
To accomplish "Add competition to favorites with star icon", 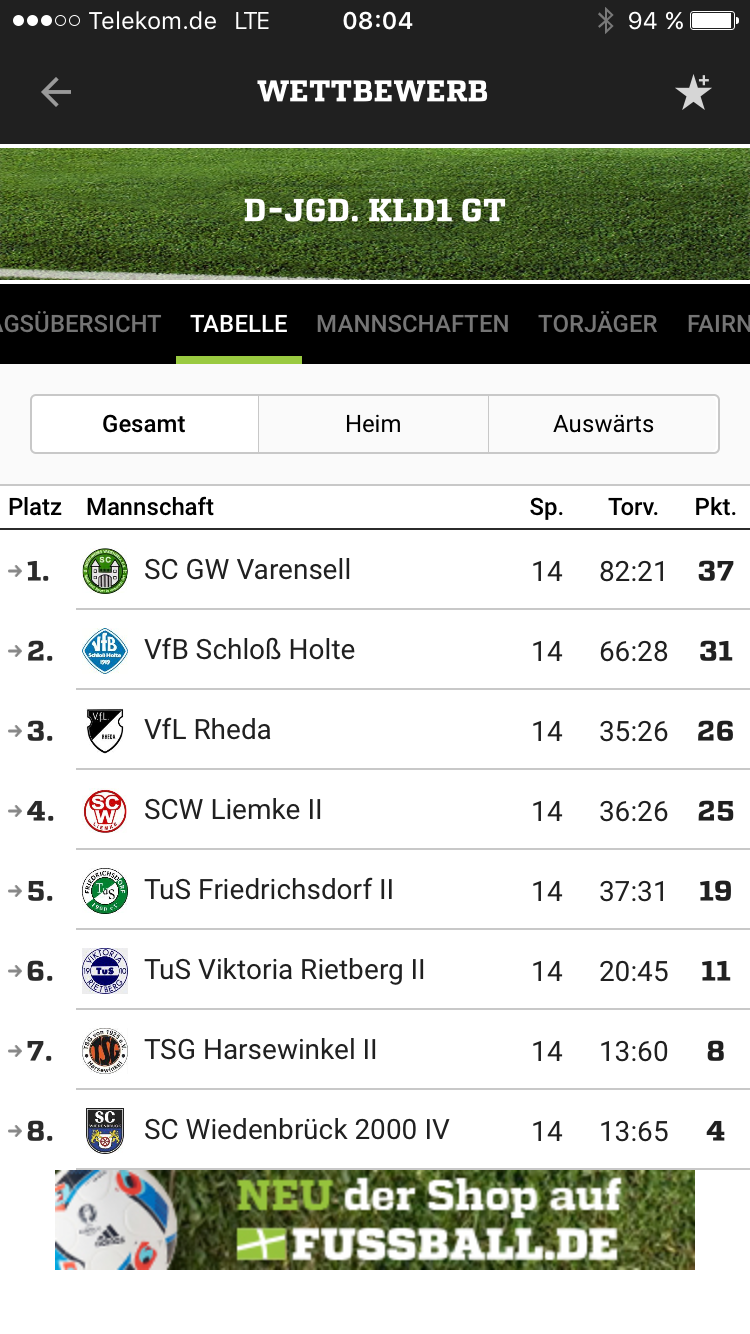I will click(x=693, y=92).
